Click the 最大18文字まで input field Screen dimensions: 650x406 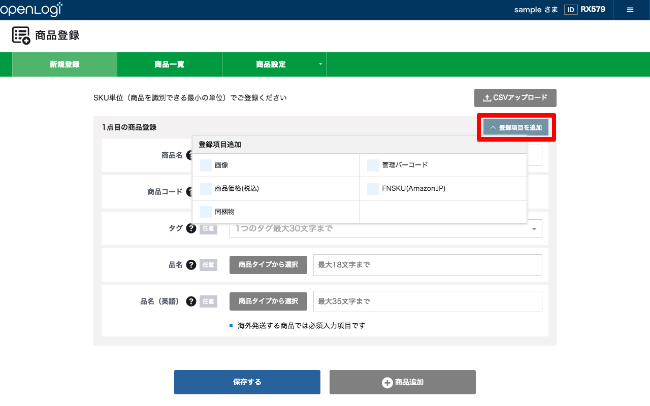428,265
